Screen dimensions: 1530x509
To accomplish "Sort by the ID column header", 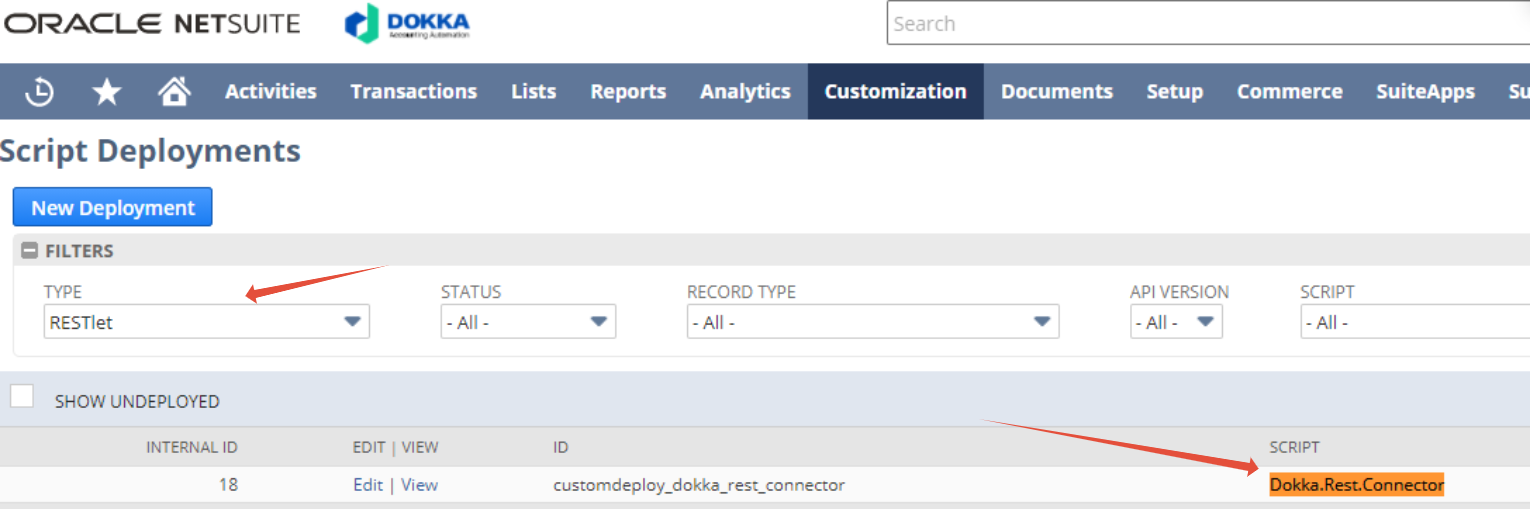I will [561, 447].
